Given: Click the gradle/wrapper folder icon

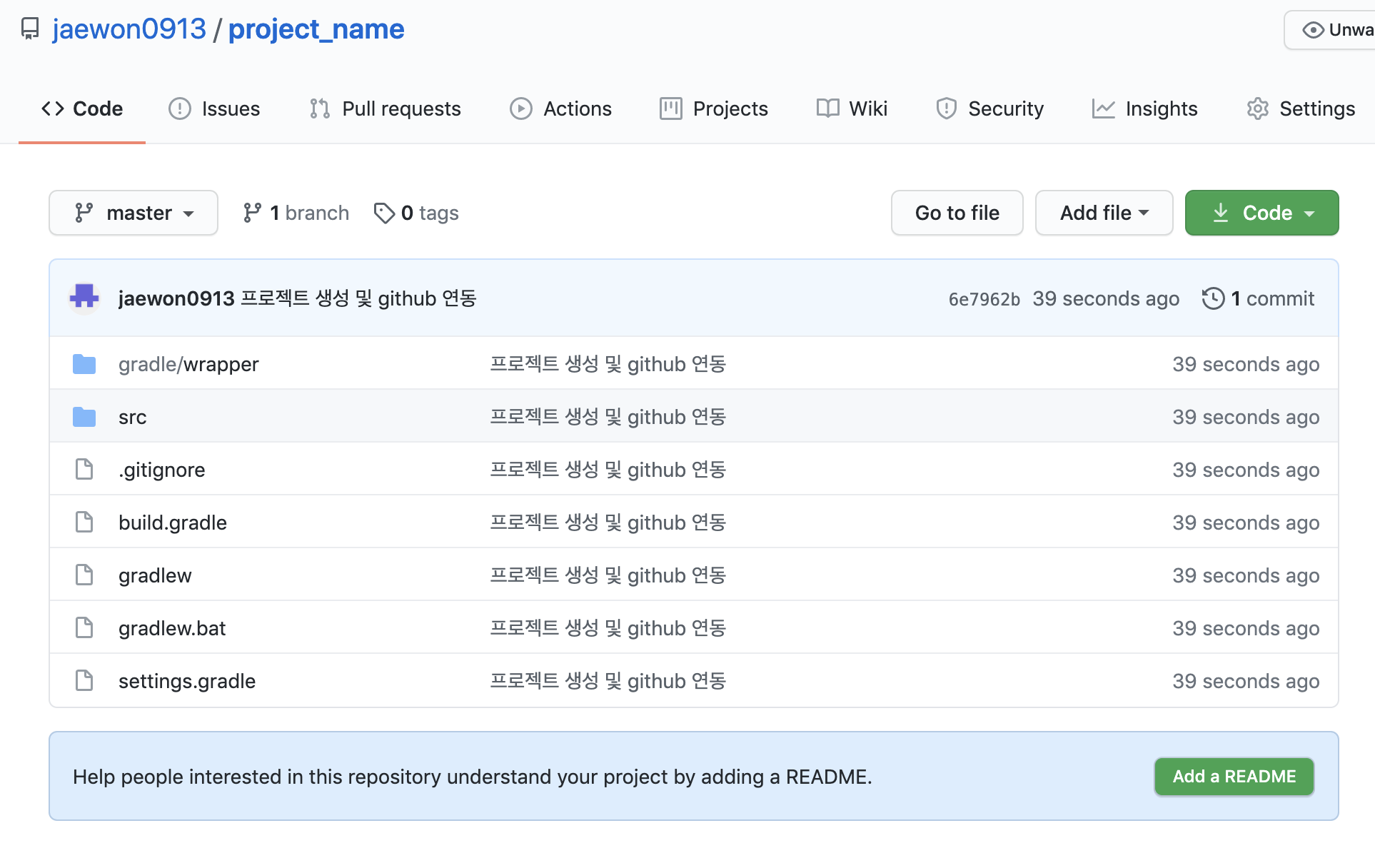Looking at the screenshot, I should click(x=84, y=364).
